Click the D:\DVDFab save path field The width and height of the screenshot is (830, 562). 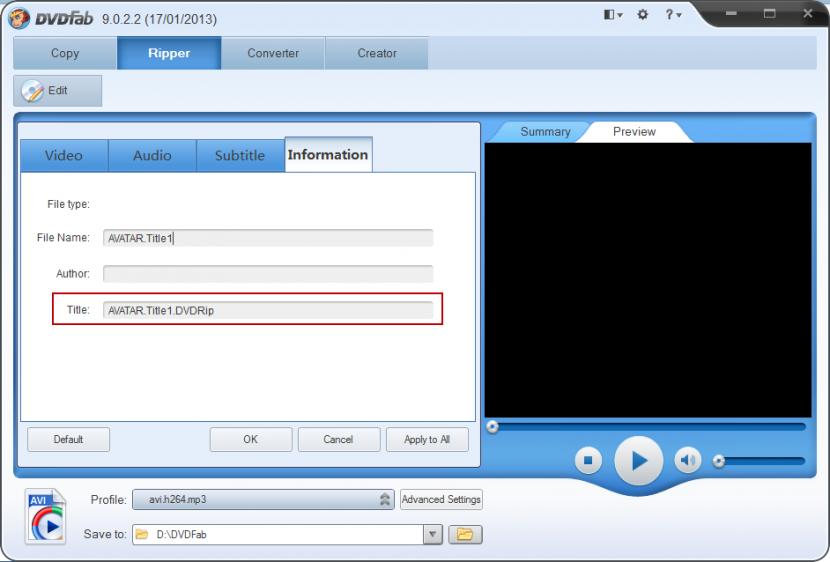click(278, 534)
